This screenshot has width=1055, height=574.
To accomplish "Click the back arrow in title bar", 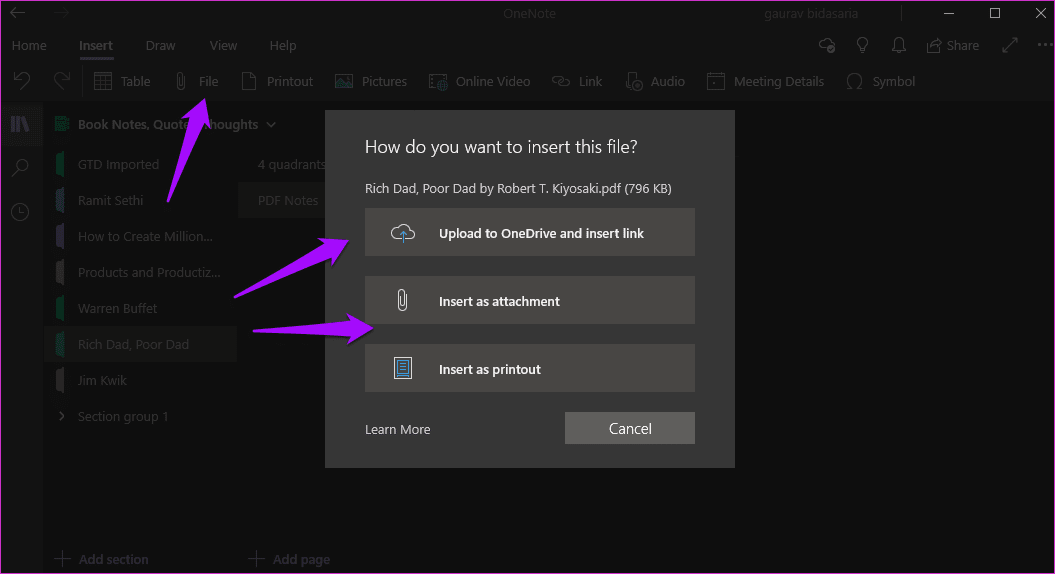I will click(17, 13).
